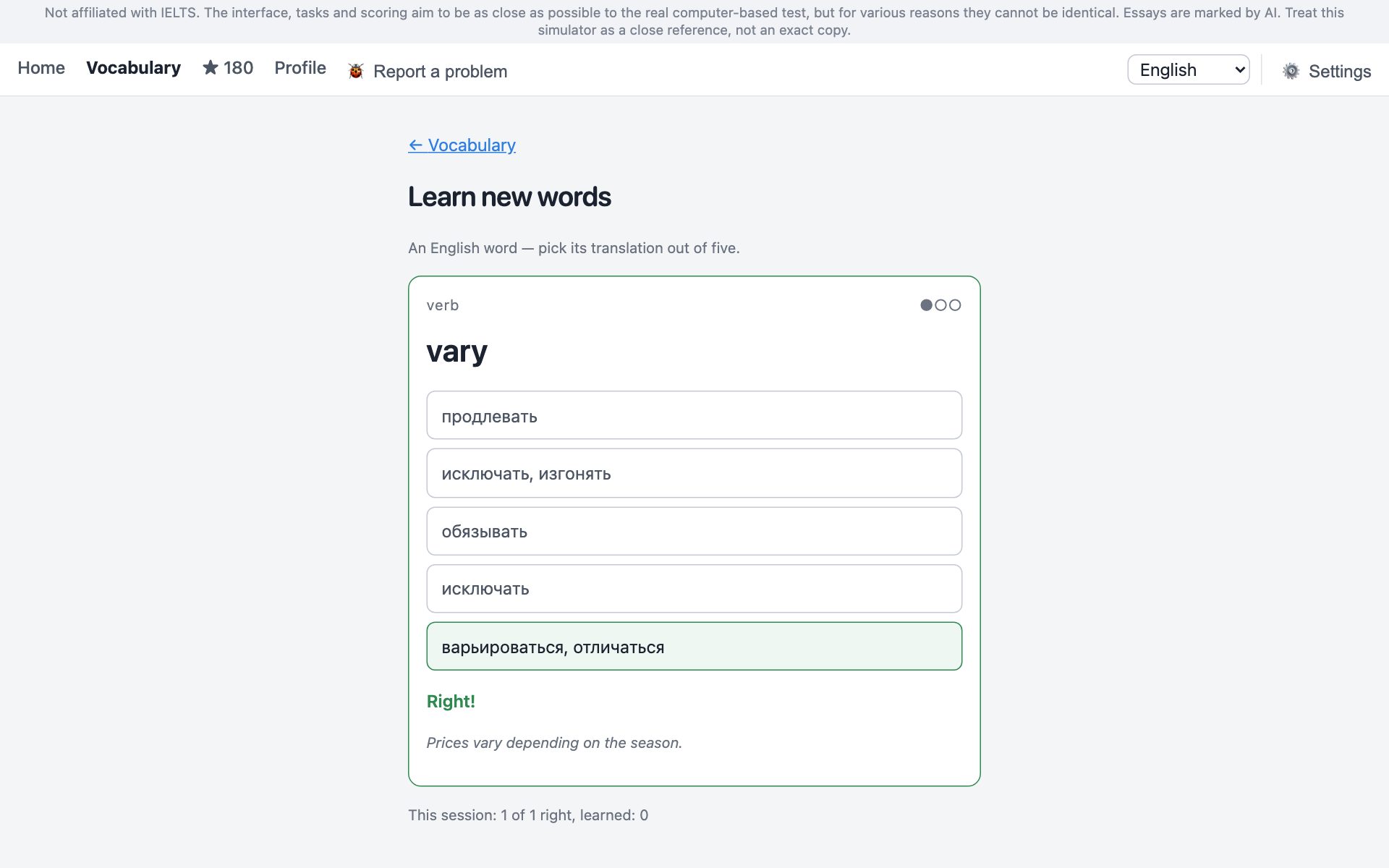Open the Profile page
The height and width of the screenshot is (868, 1389).
click(300, 67)
